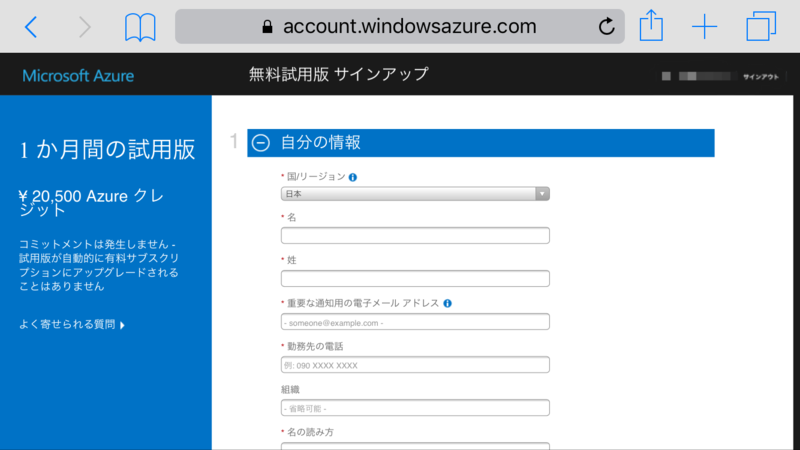This screenshot has width=800, height=450.
Task: Click the info icon beside 国/リージョン
Action: [353, 177]
